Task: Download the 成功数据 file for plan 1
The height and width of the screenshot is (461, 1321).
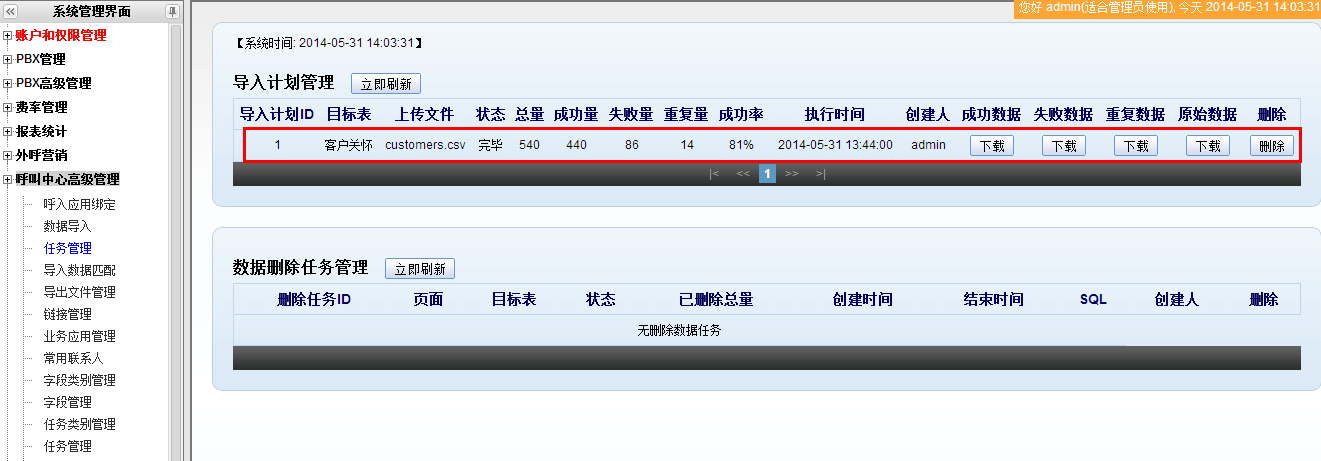Action: click(992, 146)
